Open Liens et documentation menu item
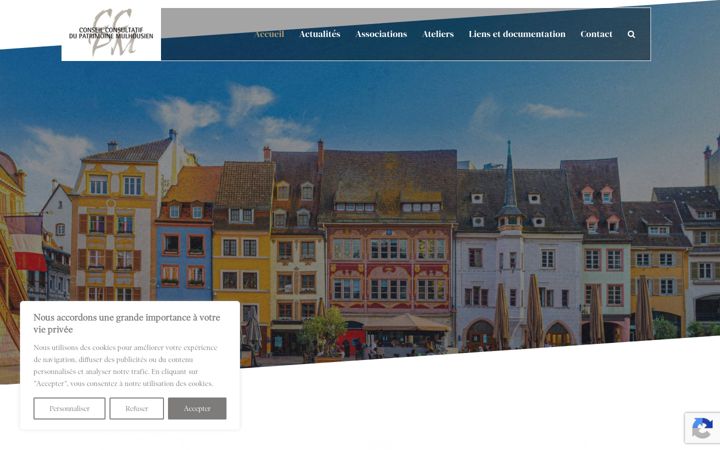This screenshot has width=720, height=450. [517, 34]
